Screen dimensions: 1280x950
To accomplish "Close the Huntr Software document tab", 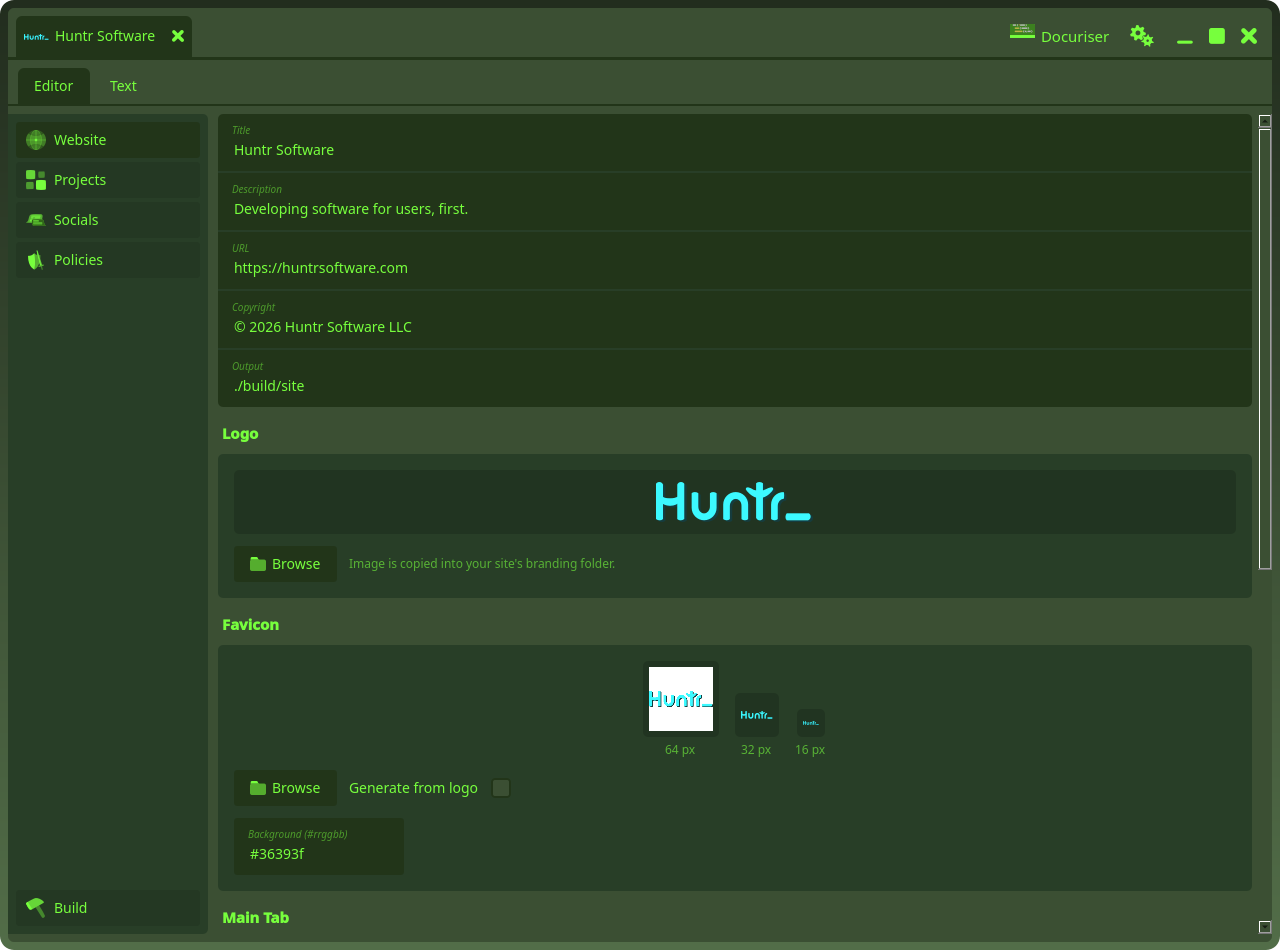I will click(x=178, y=36).
